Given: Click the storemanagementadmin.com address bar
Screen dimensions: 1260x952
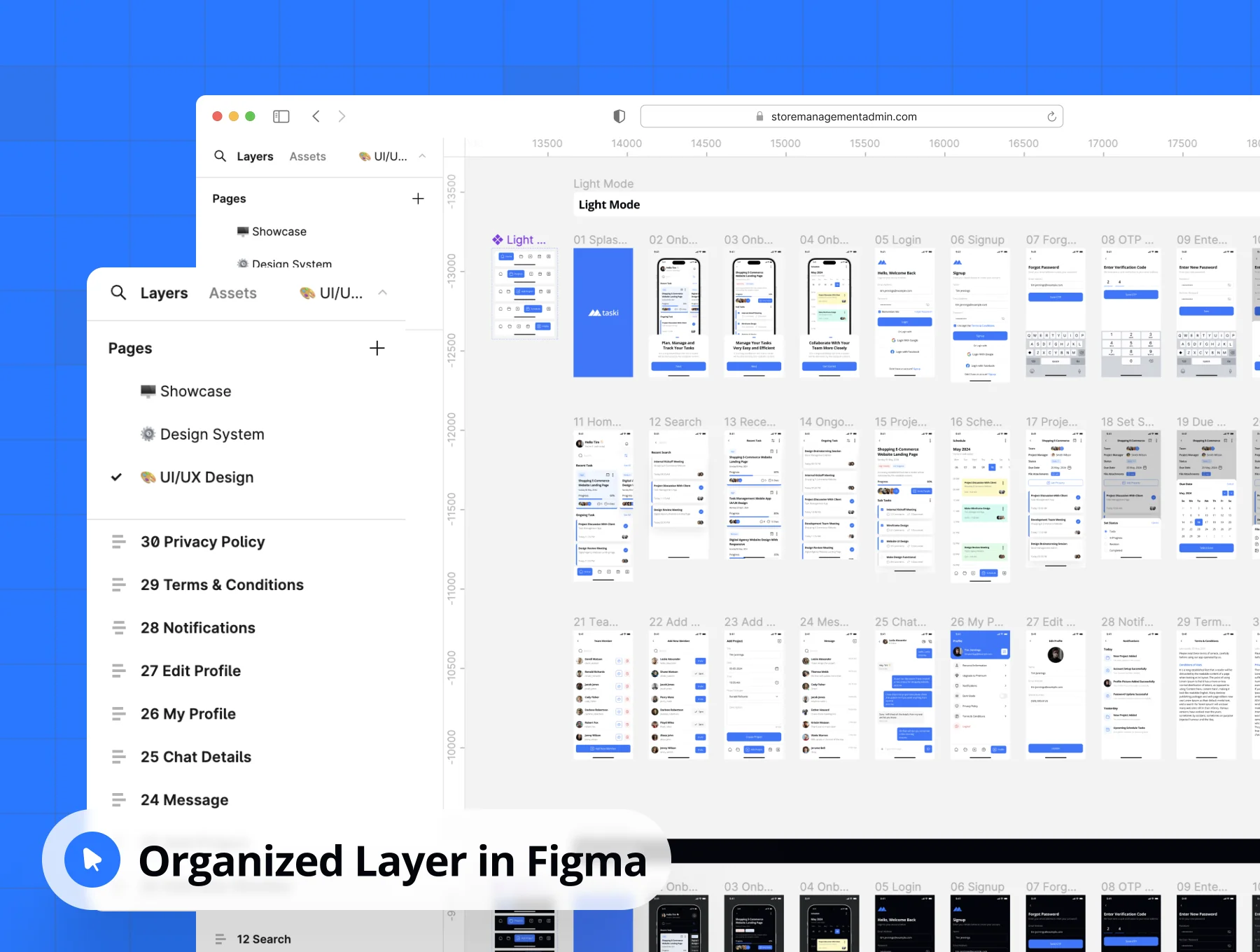Looking at the screenshot, I should 851,116.
